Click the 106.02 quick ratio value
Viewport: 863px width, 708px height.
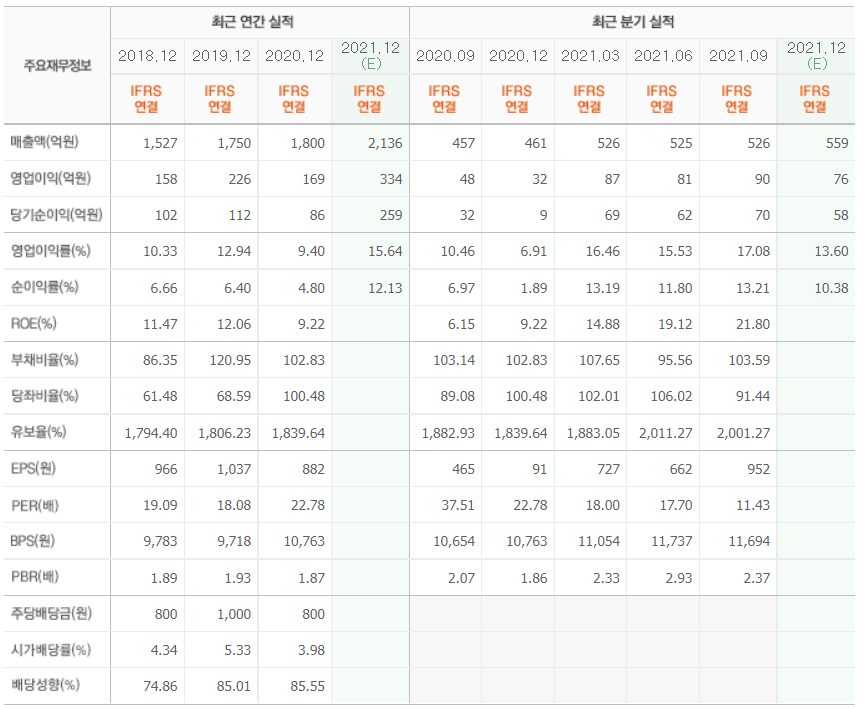[x=671, y=396]
